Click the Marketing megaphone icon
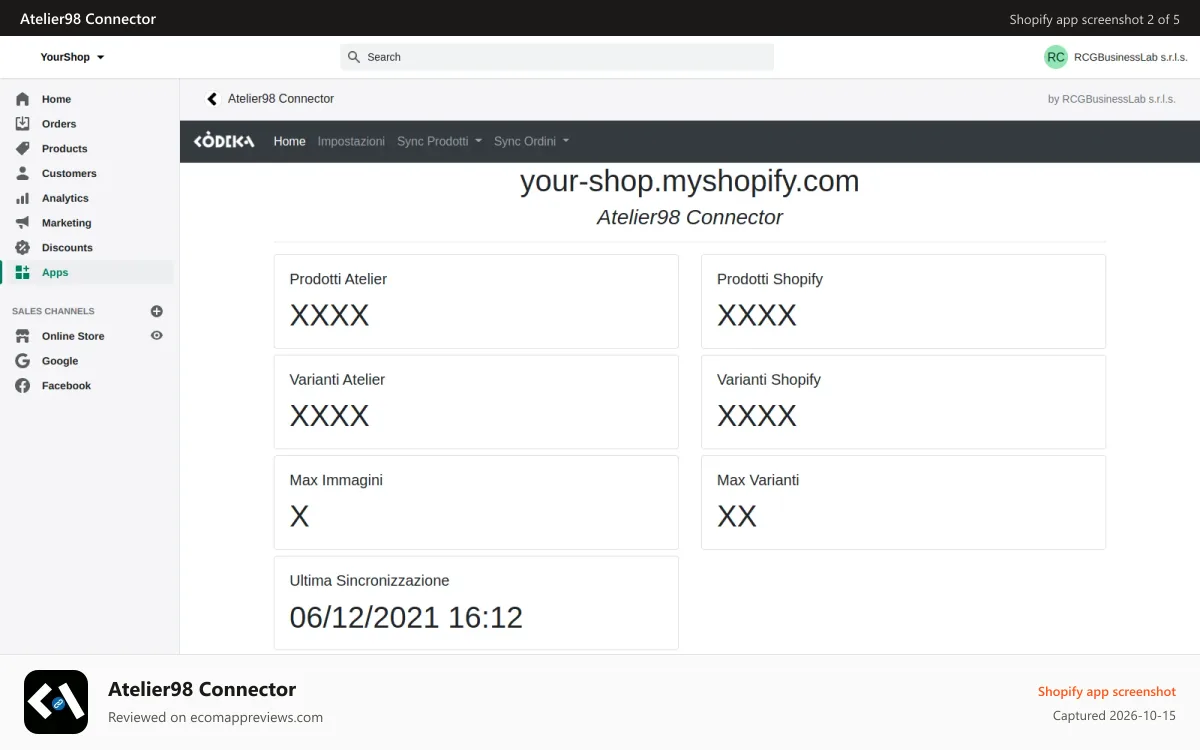1200x750 pixels. pyautogui.click(x=22, y=223)
